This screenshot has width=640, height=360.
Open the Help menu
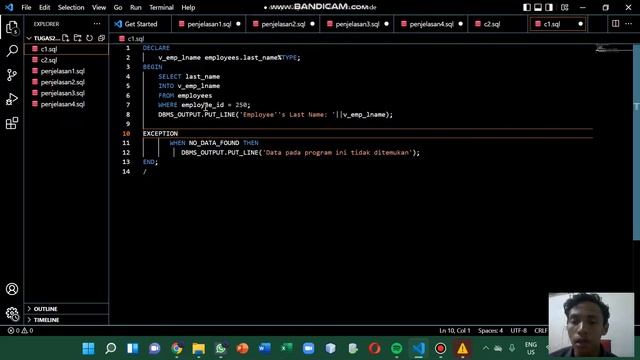[x=188, y=7]
